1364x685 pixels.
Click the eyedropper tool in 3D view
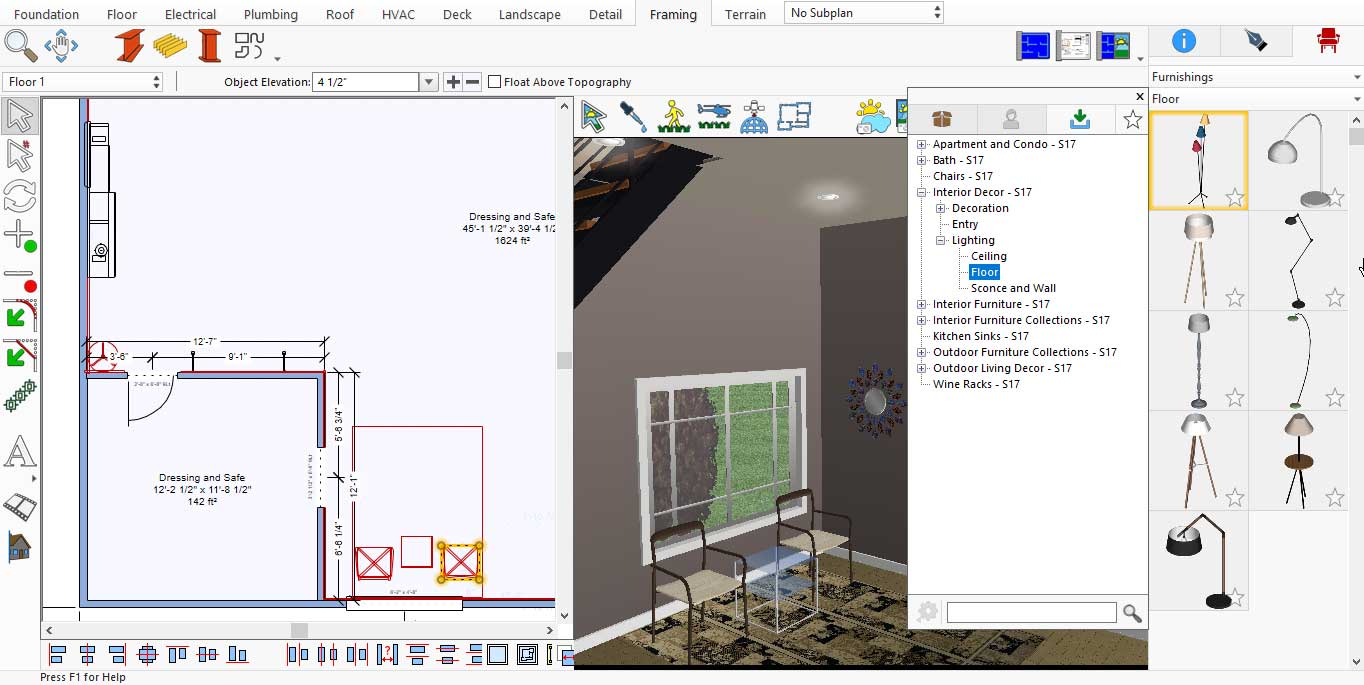tap(633, 116)
